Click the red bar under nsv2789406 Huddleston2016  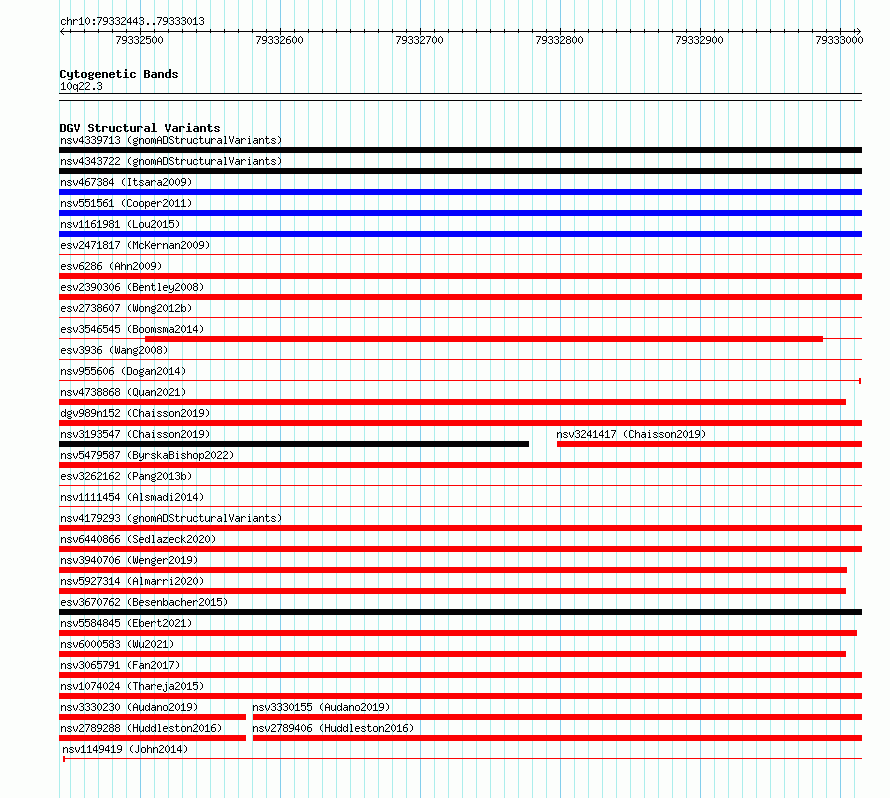(557, 738)
